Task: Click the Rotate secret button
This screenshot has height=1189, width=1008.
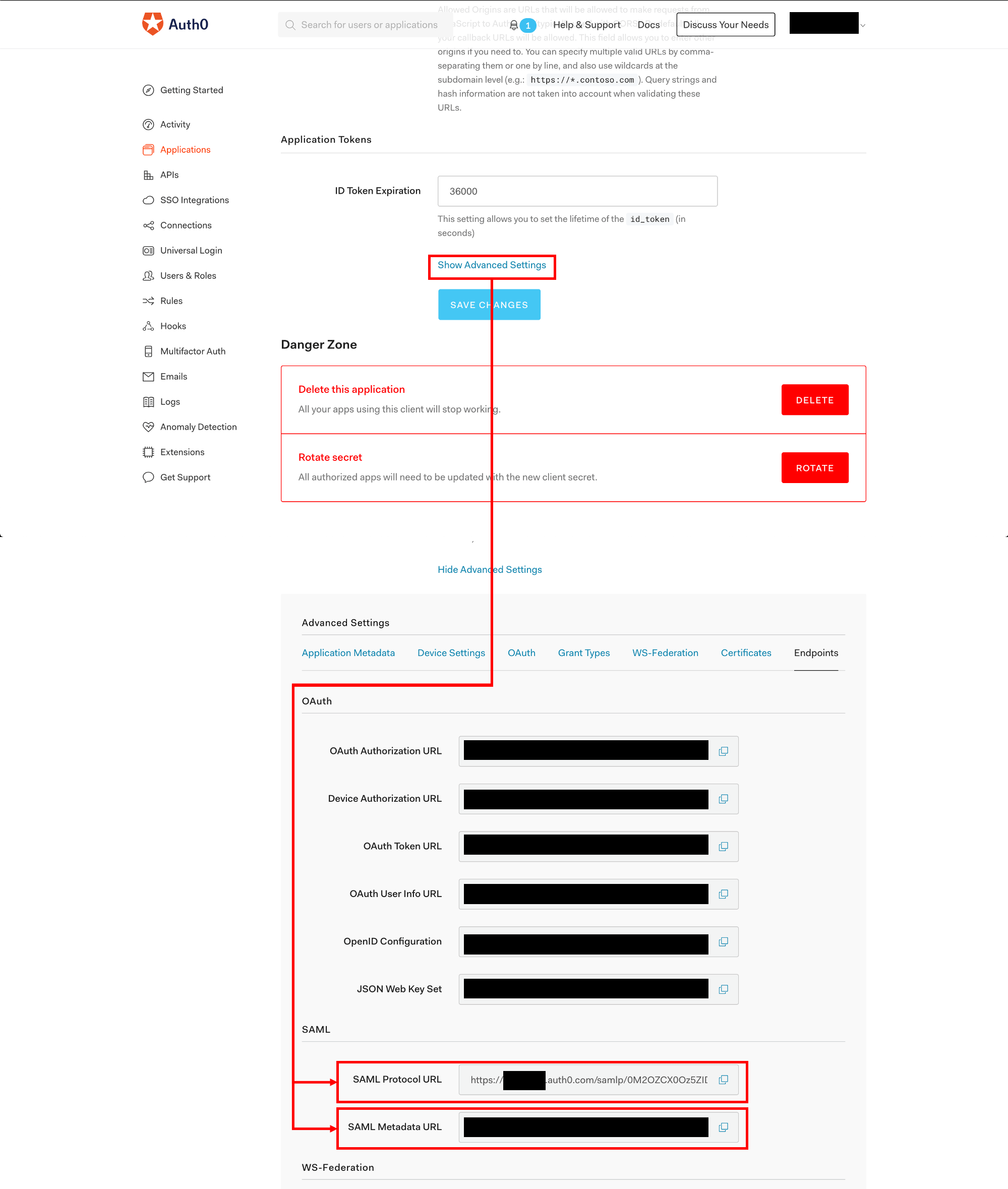Action: point(814,468)
